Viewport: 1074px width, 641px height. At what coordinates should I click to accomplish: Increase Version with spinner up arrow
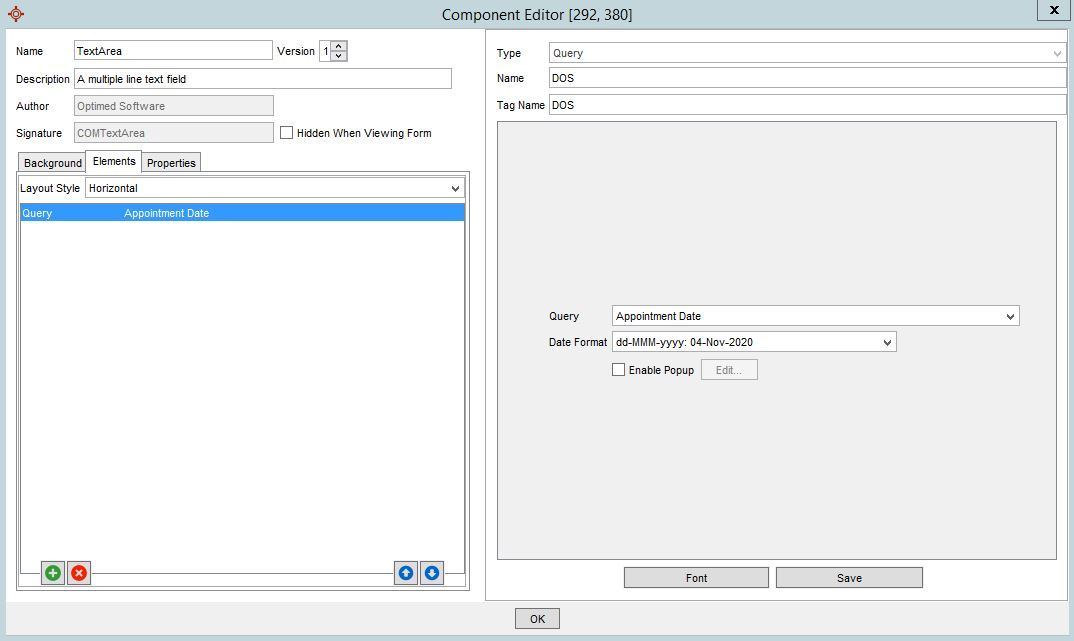click(x=338, y=46)
